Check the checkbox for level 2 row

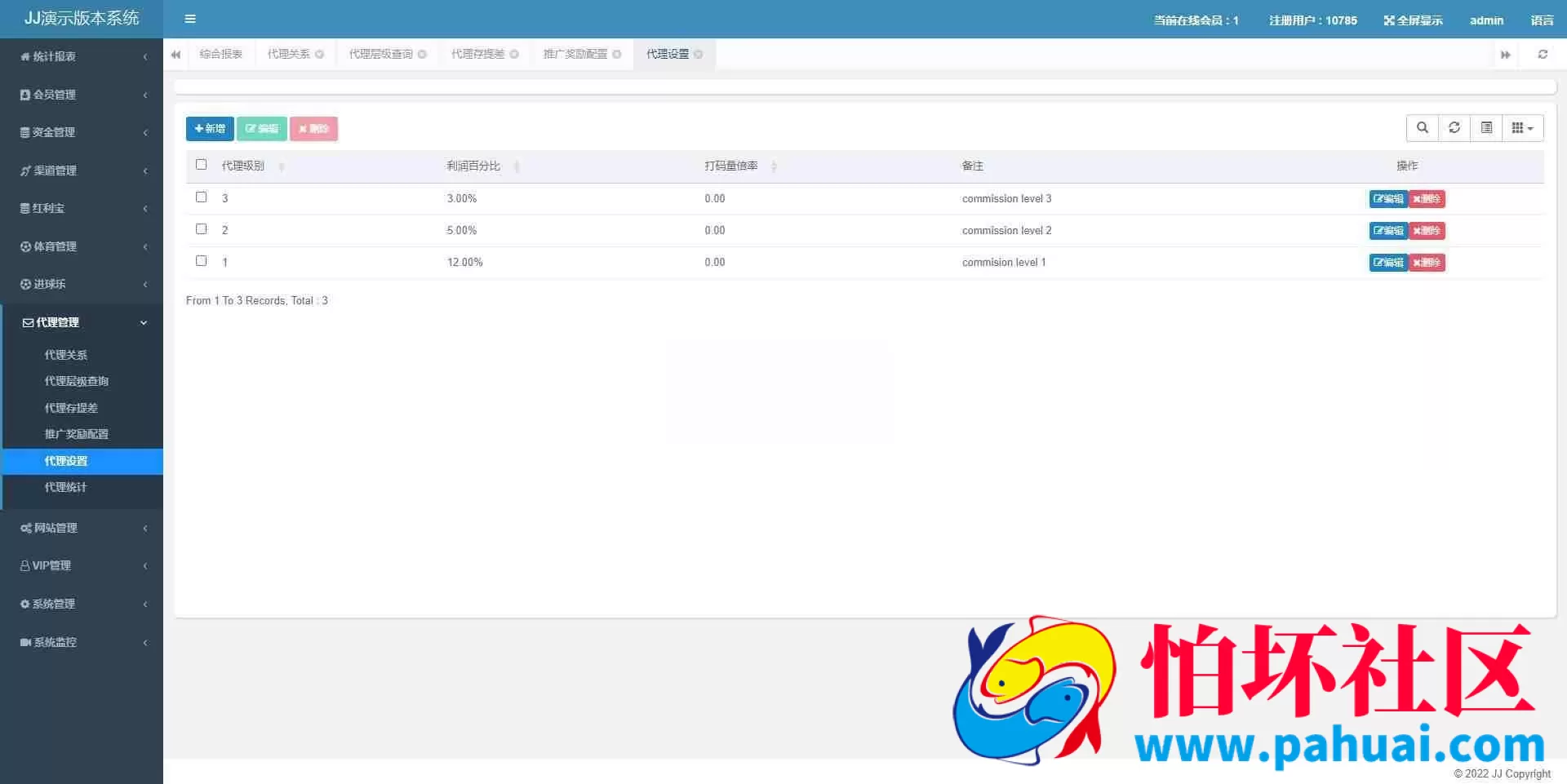click(202, 229)
